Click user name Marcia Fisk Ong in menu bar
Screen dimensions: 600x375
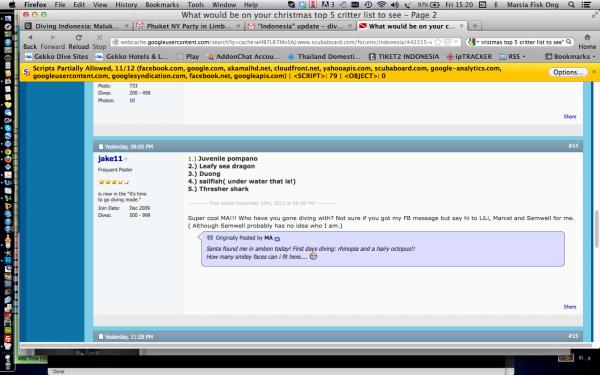click(533, 5)
